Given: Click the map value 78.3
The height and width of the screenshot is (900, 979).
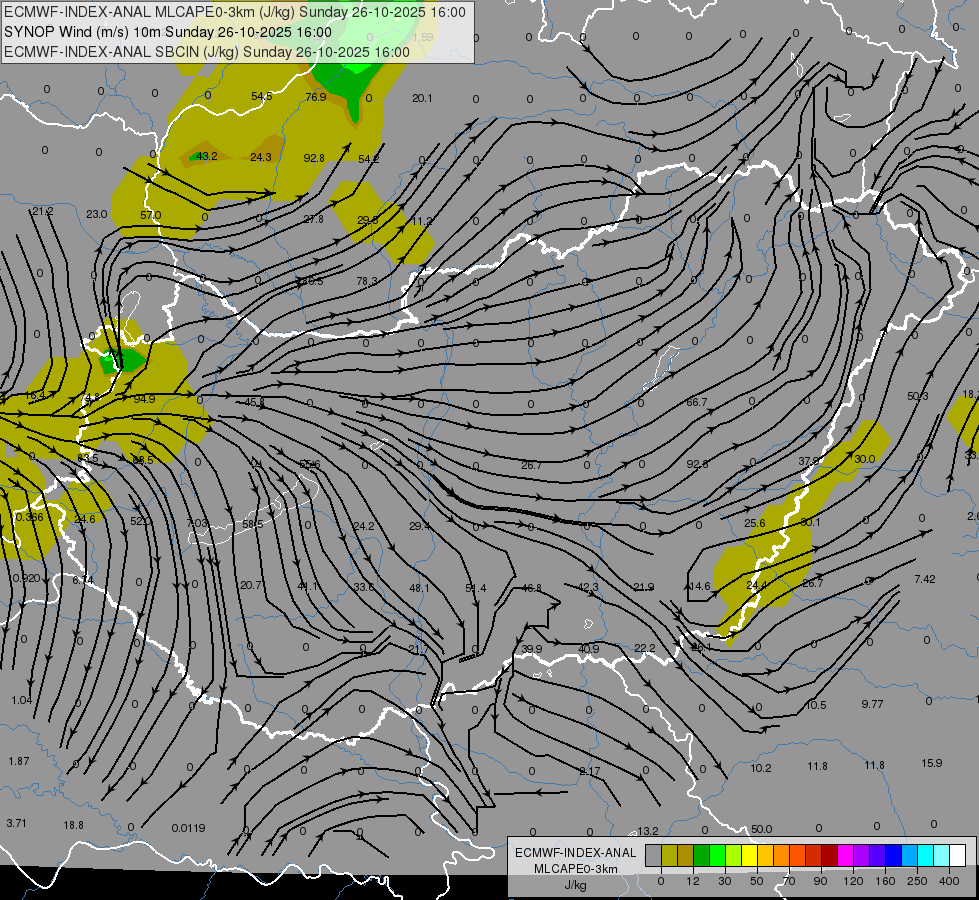Looking at the screenshot, I should point(367,282).
